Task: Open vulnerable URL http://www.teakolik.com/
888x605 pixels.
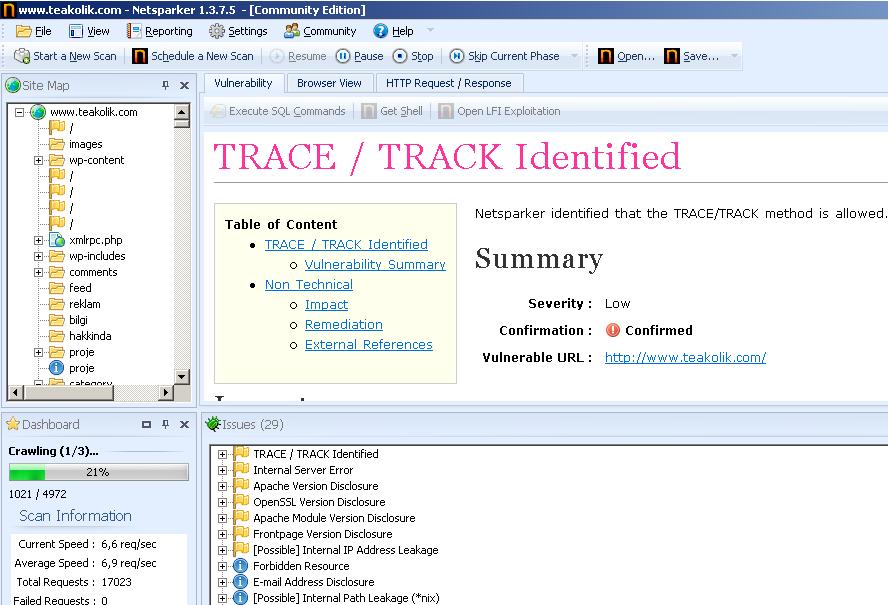Action: tap(685, 357)
